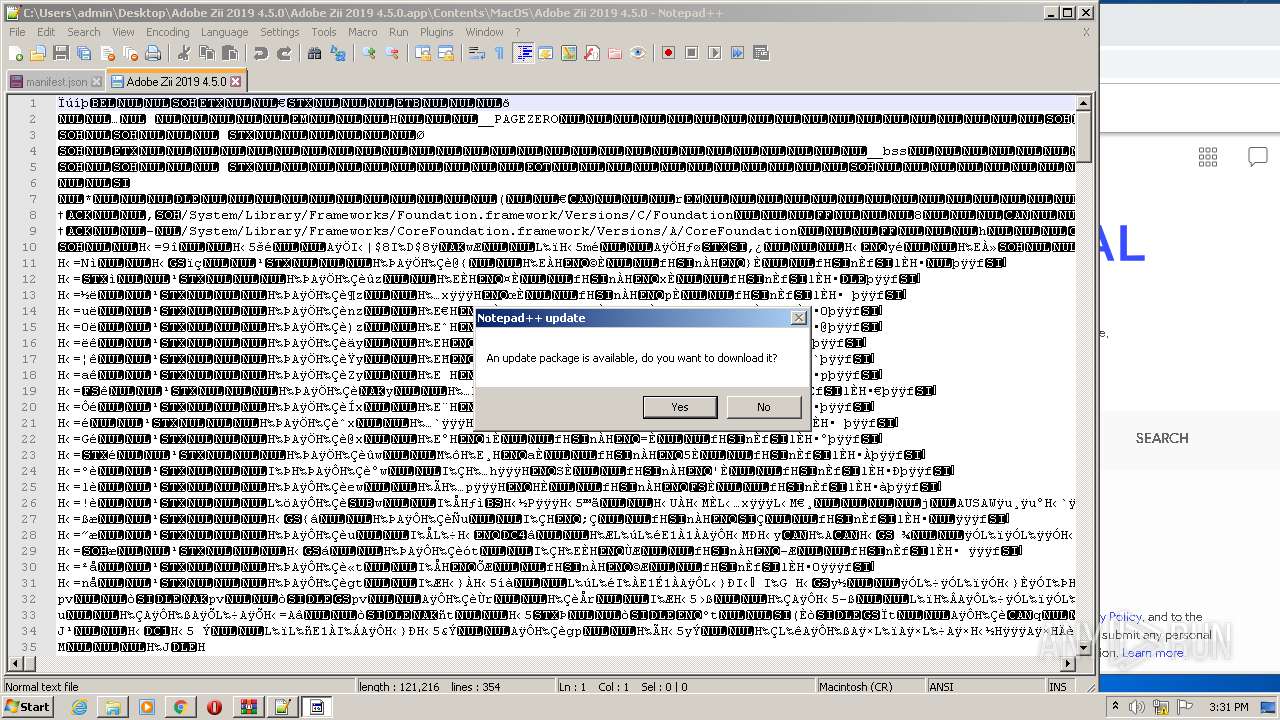Click the horizontal scrollbar right arrow
The height and width of the screenshot is (720, 1280).
1067,664
